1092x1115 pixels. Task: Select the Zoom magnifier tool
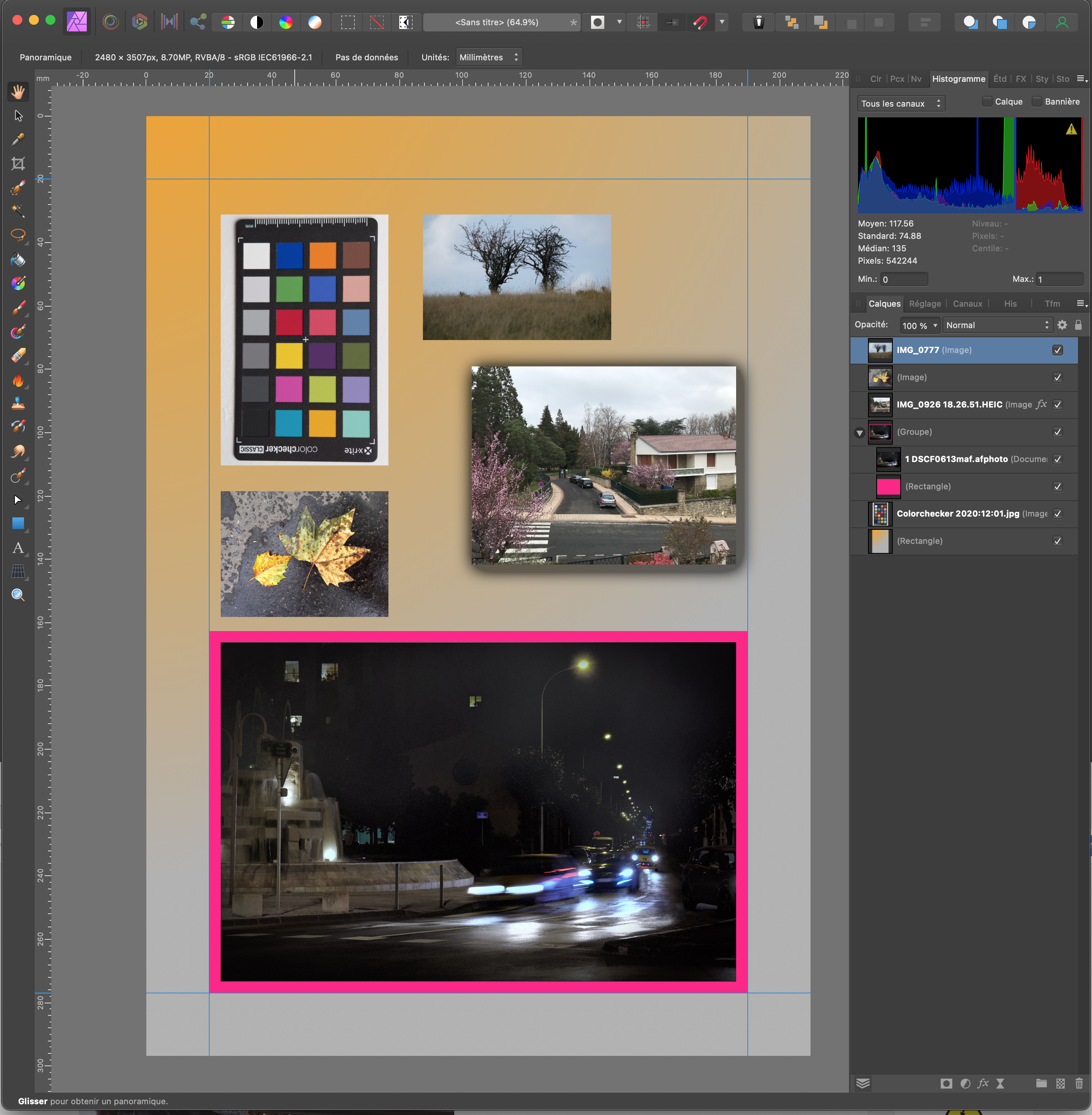pos(18,596)
